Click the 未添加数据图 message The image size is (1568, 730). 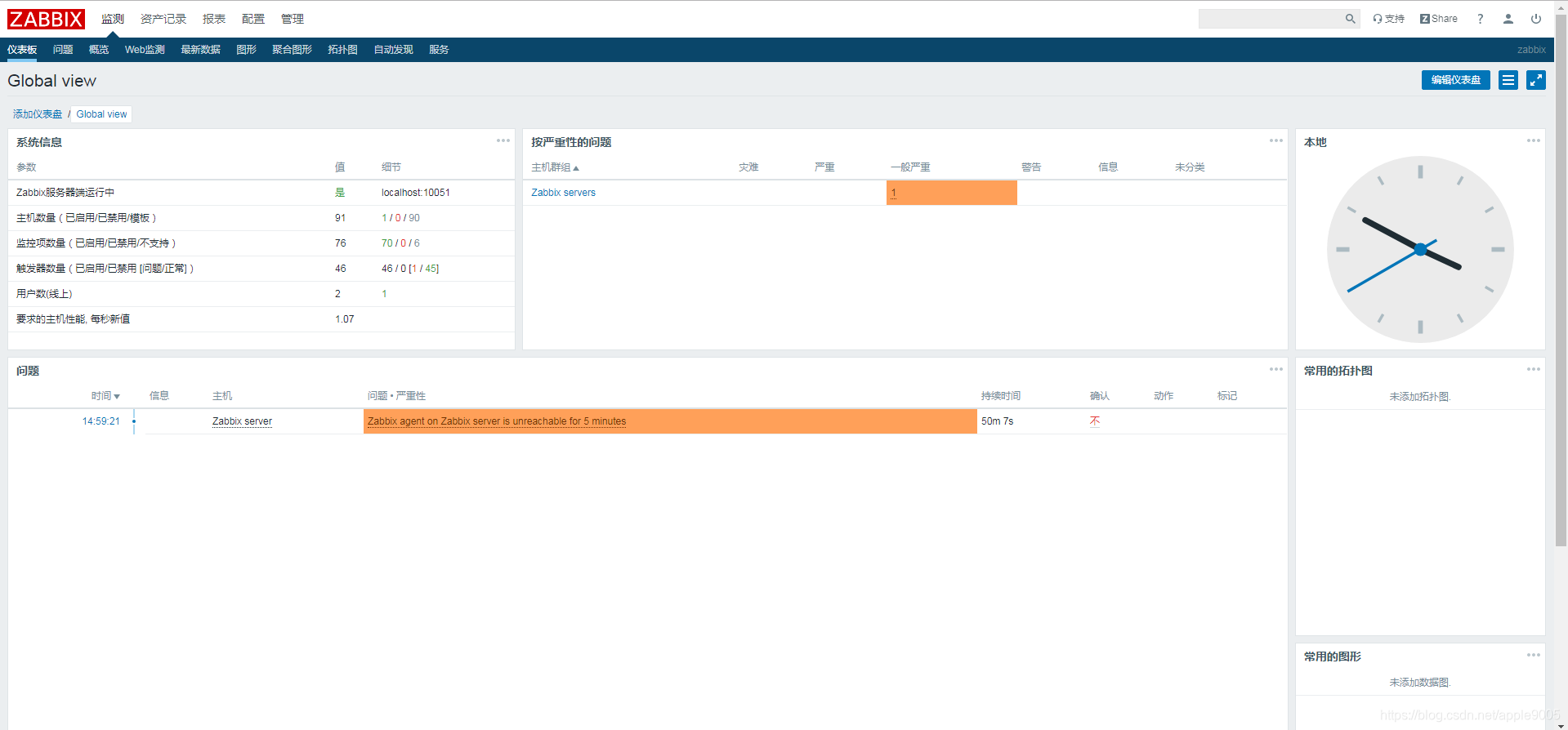point(1420,683)
